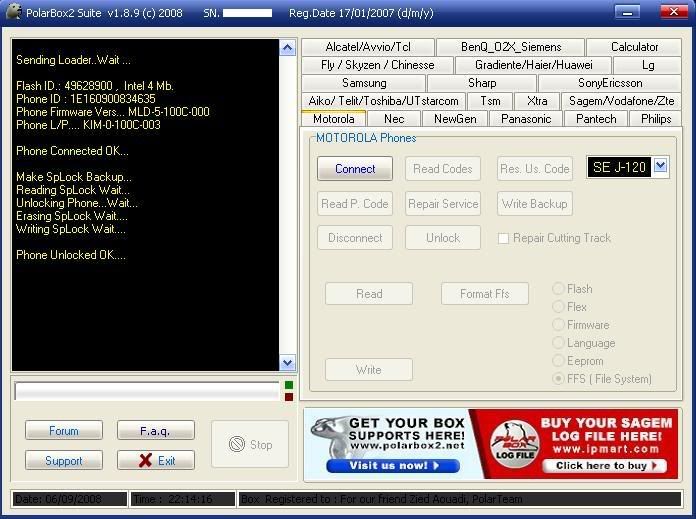Click the Res. Us. Code button
The height and width of the screenshot is (519, 696).
coord(534,169)
